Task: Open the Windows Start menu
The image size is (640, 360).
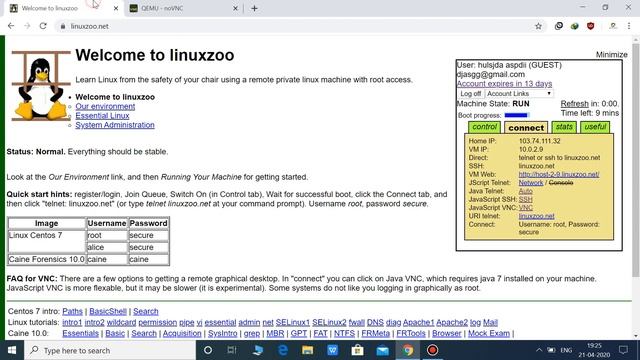Action: [x=12, y=350]
